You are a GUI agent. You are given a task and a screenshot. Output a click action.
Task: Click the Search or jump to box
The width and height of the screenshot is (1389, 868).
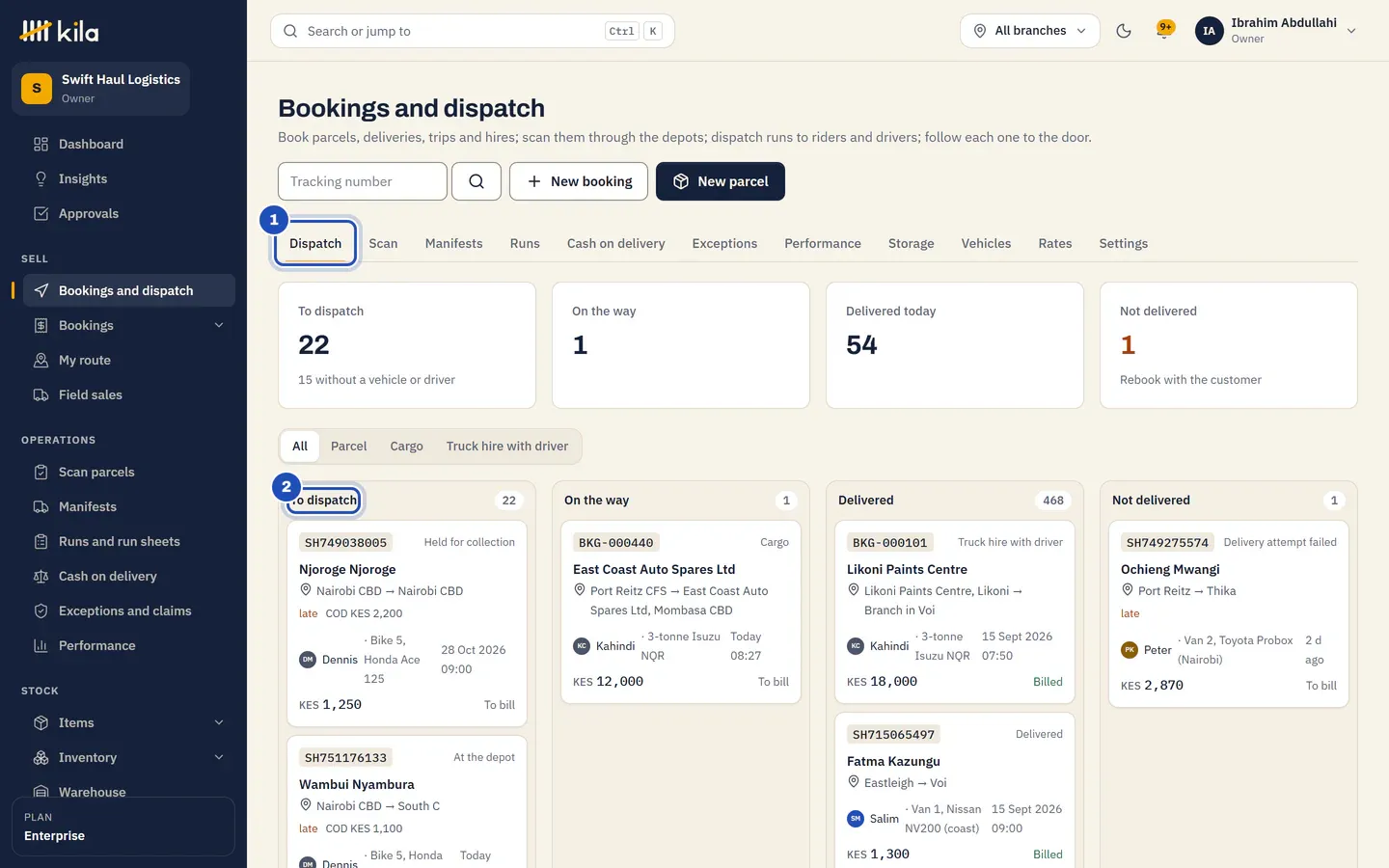(473, 31)
